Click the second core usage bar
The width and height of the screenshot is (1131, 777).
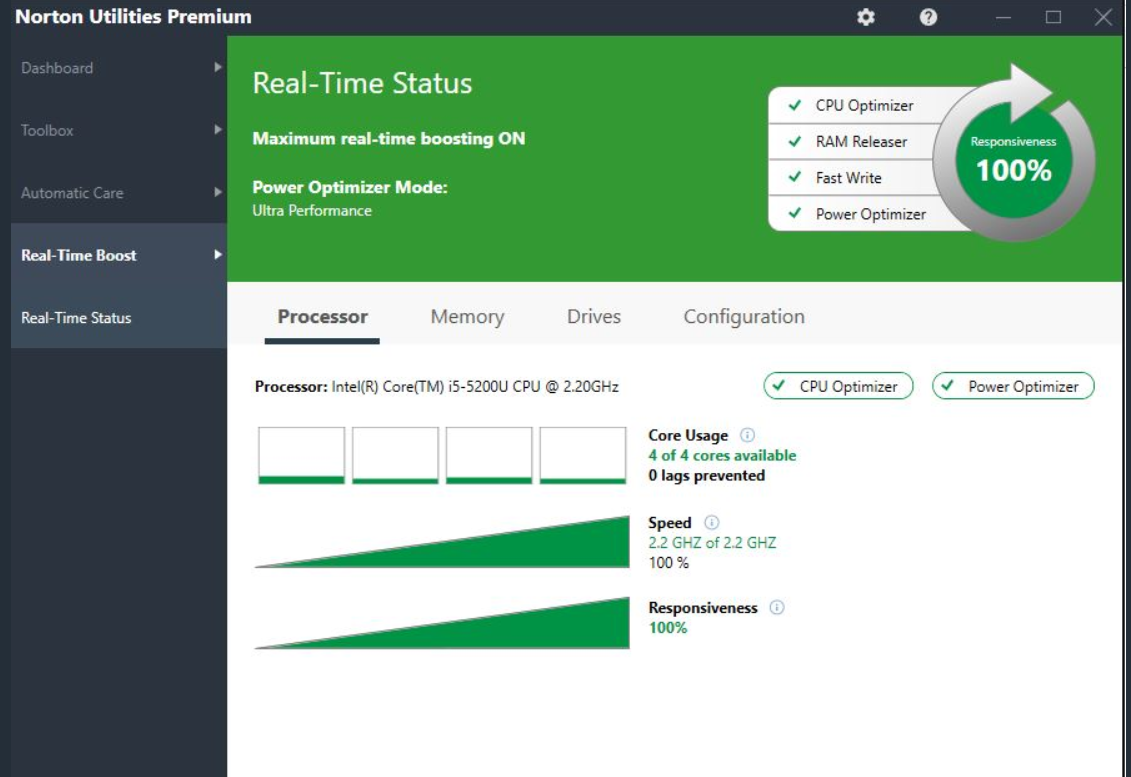395,455
